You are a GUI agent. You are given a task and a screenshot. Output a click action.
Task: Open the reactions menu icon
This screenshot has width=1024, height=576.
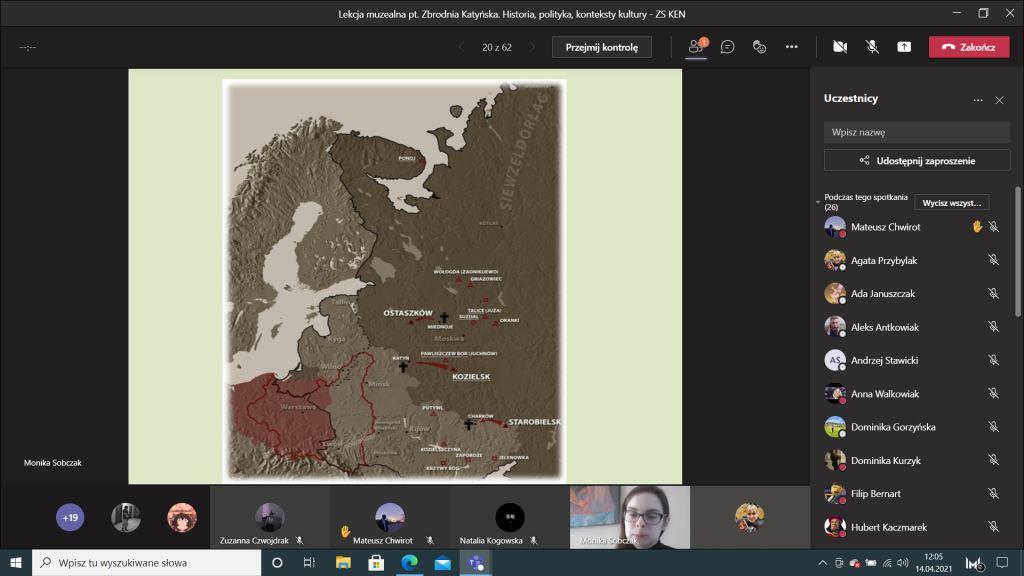pos(759,46)
